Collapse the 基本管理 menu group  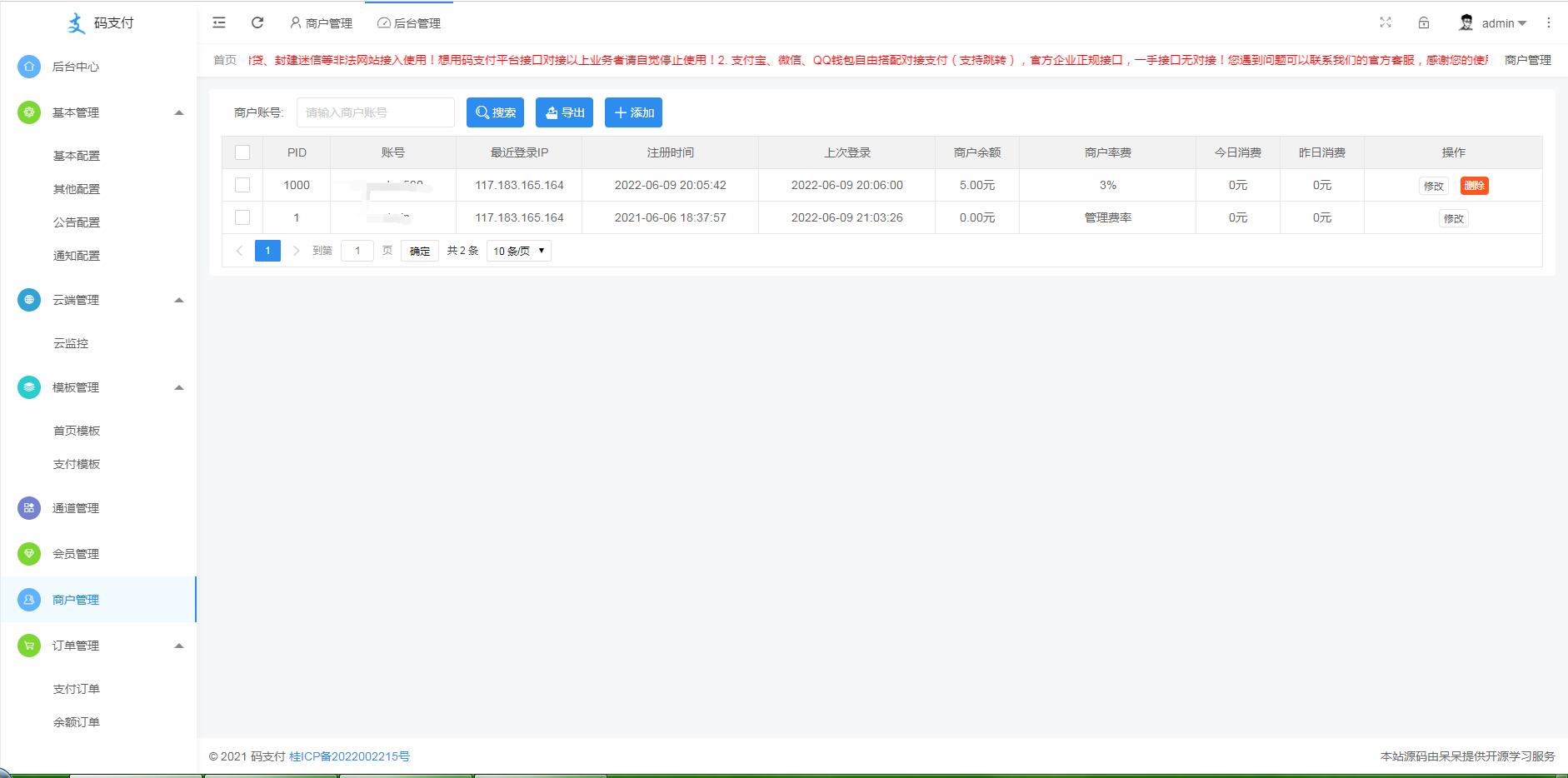(x=178, y=112)
